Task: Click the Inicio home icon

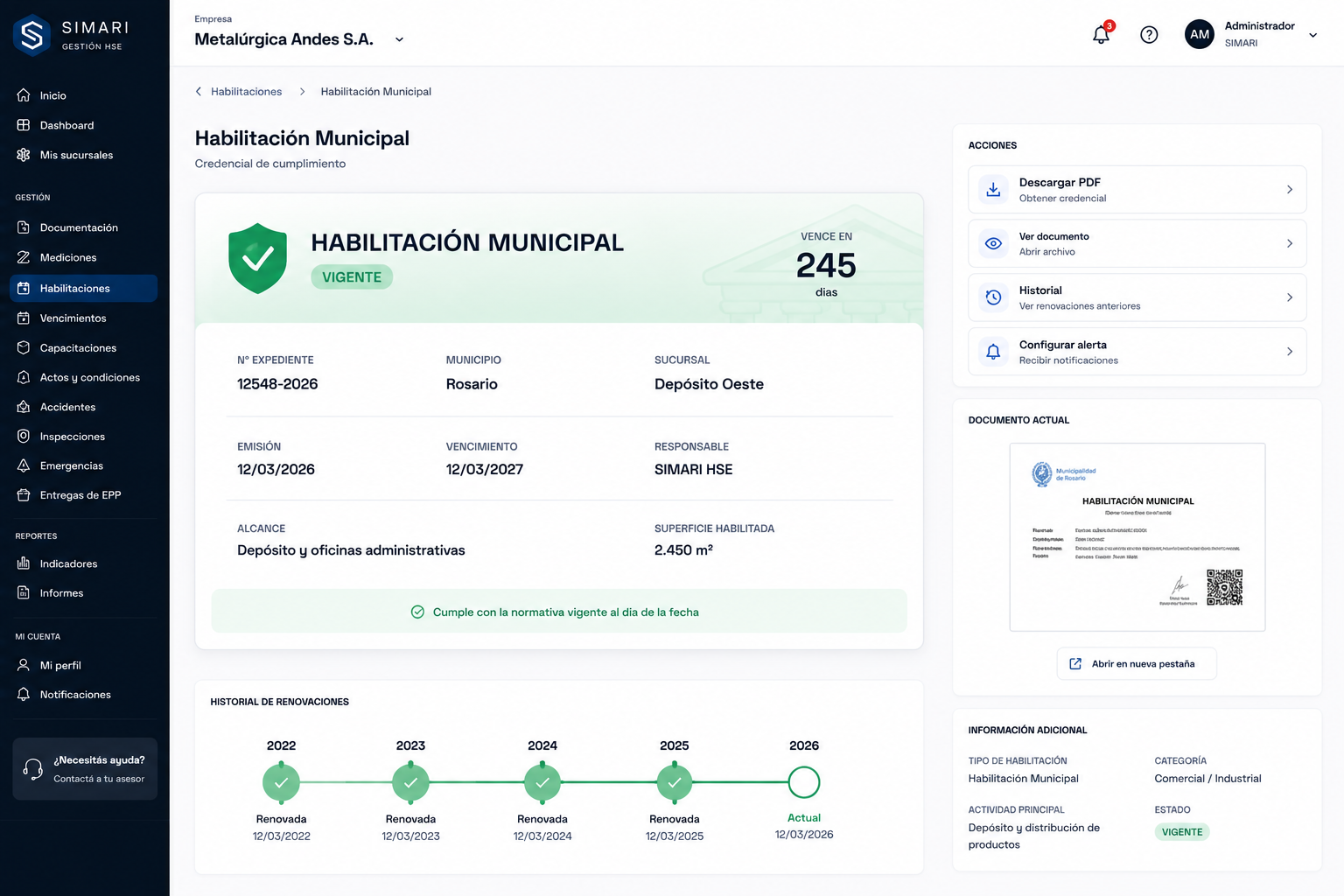Action: tap(24, 95)
